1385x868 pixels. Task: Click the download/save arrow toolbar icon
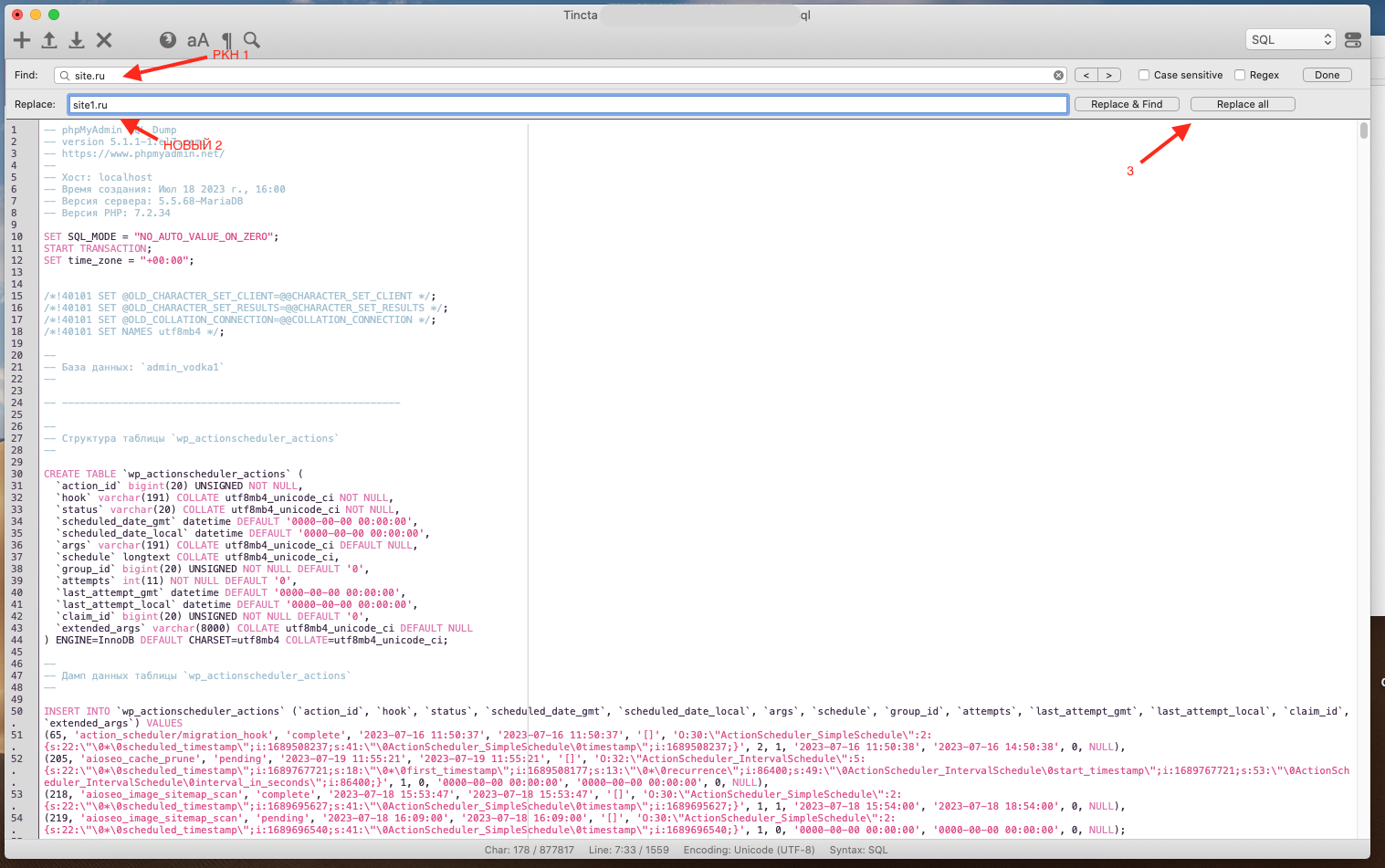click(x=77, y=40)
